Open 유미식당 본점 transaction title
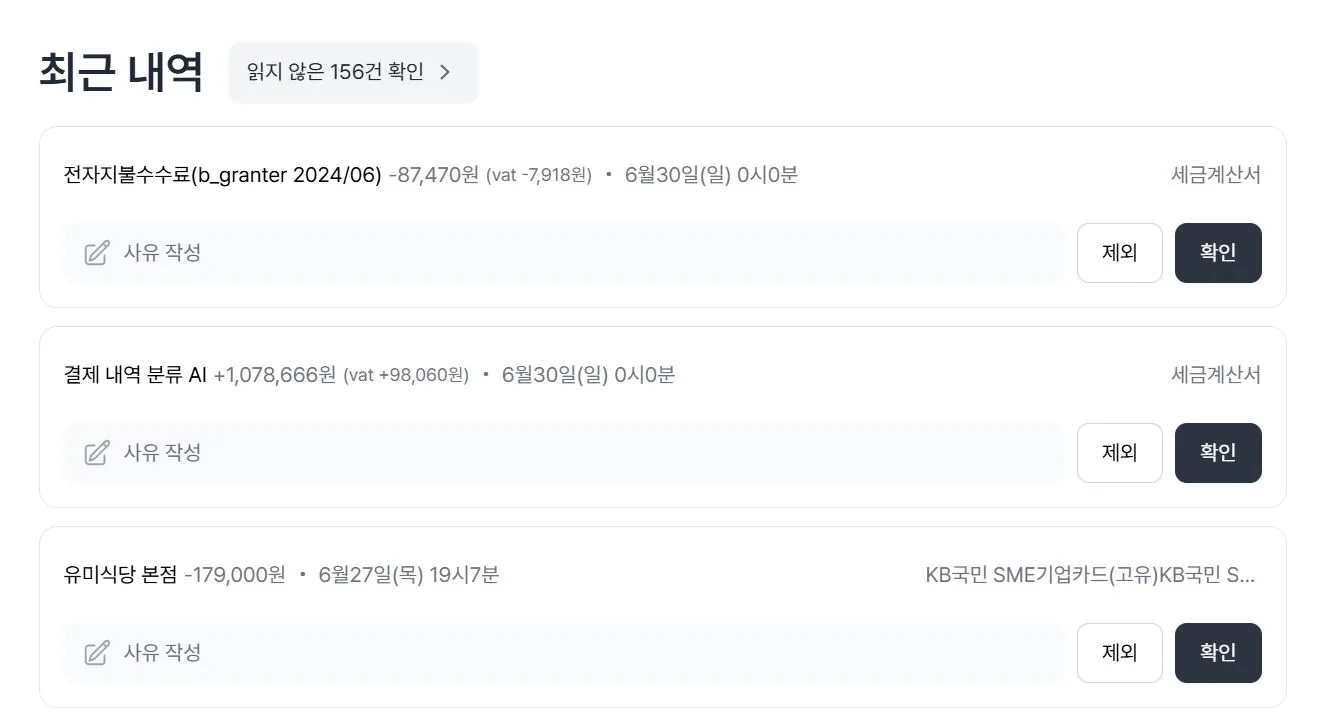 121,575
